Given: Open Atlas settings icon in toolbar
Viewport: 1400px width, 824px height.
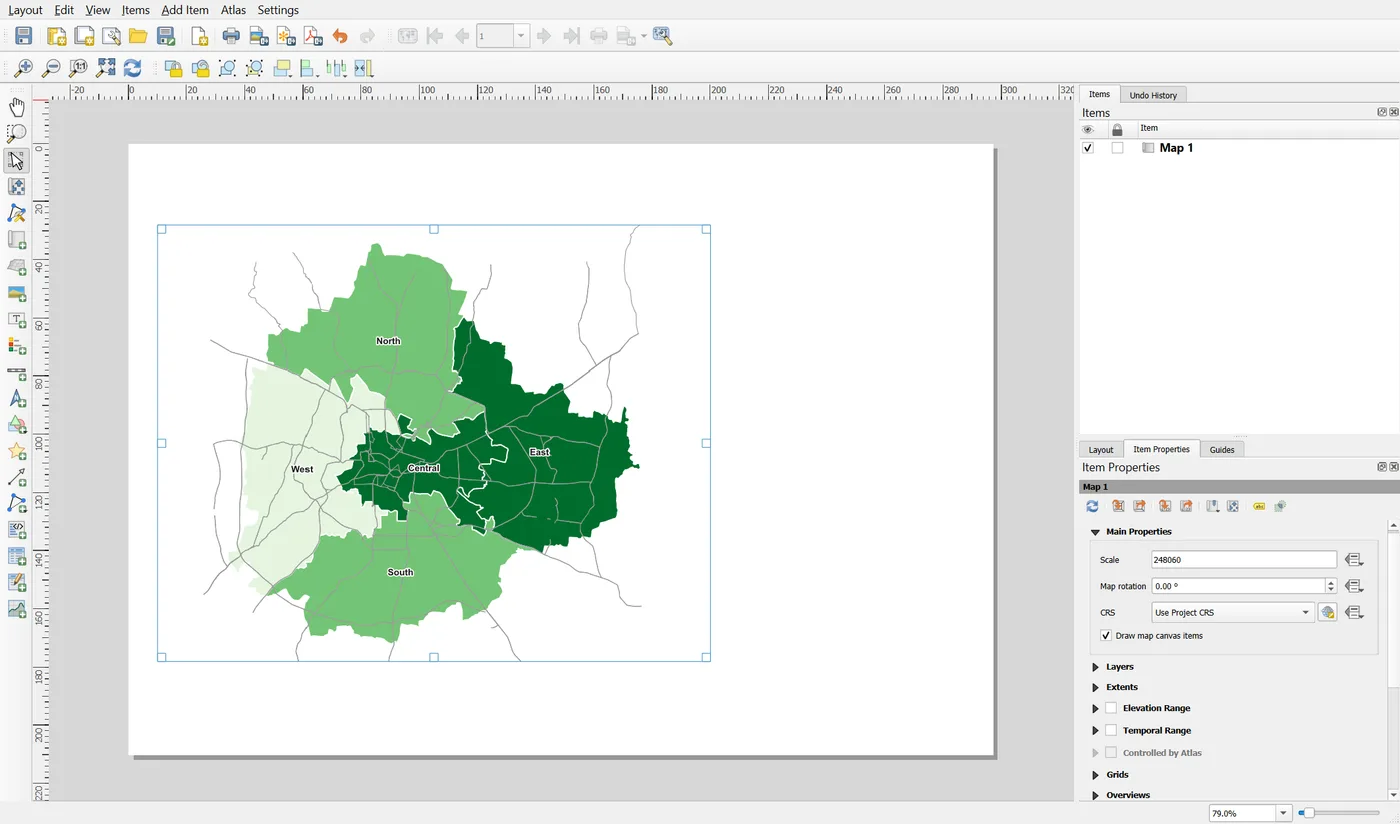Looking at the screenshot, I should tap(662, 36).
